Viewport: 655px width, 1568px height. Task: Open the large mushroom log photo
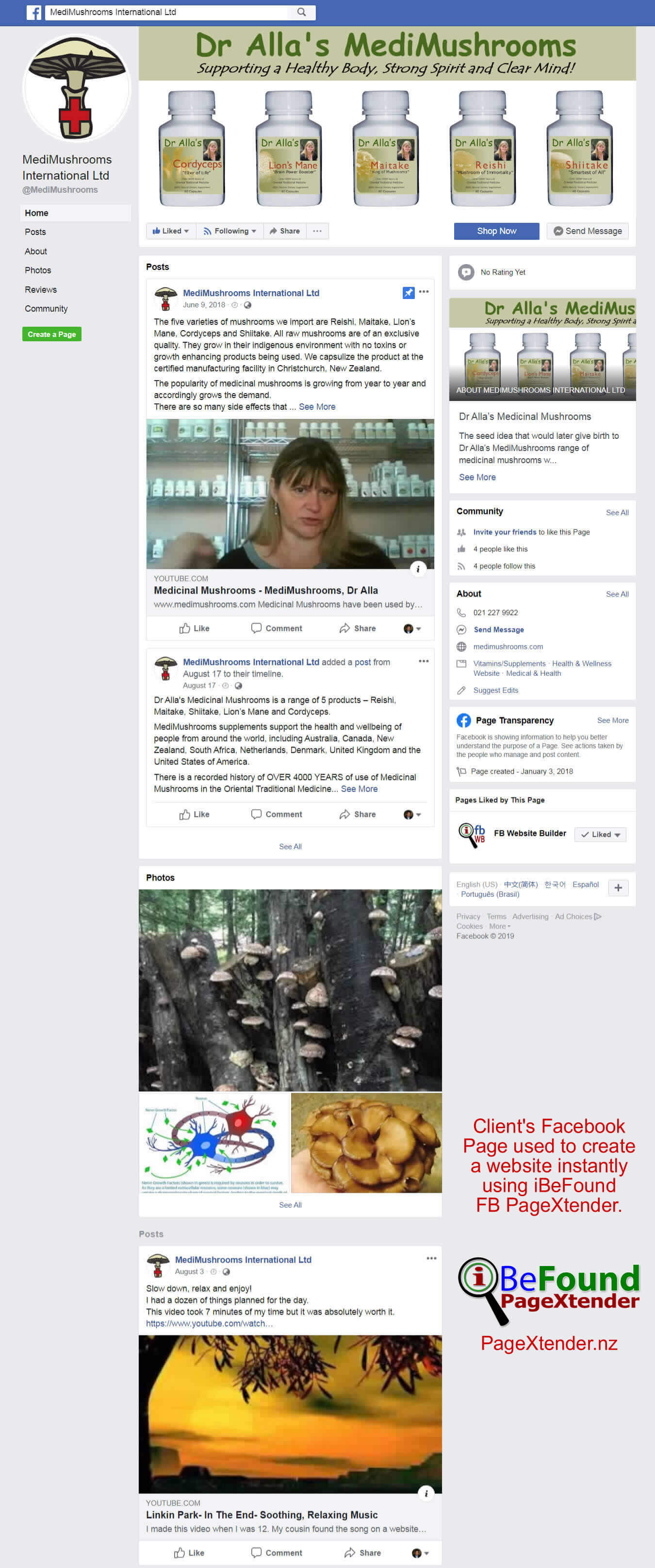coord(290,990)
